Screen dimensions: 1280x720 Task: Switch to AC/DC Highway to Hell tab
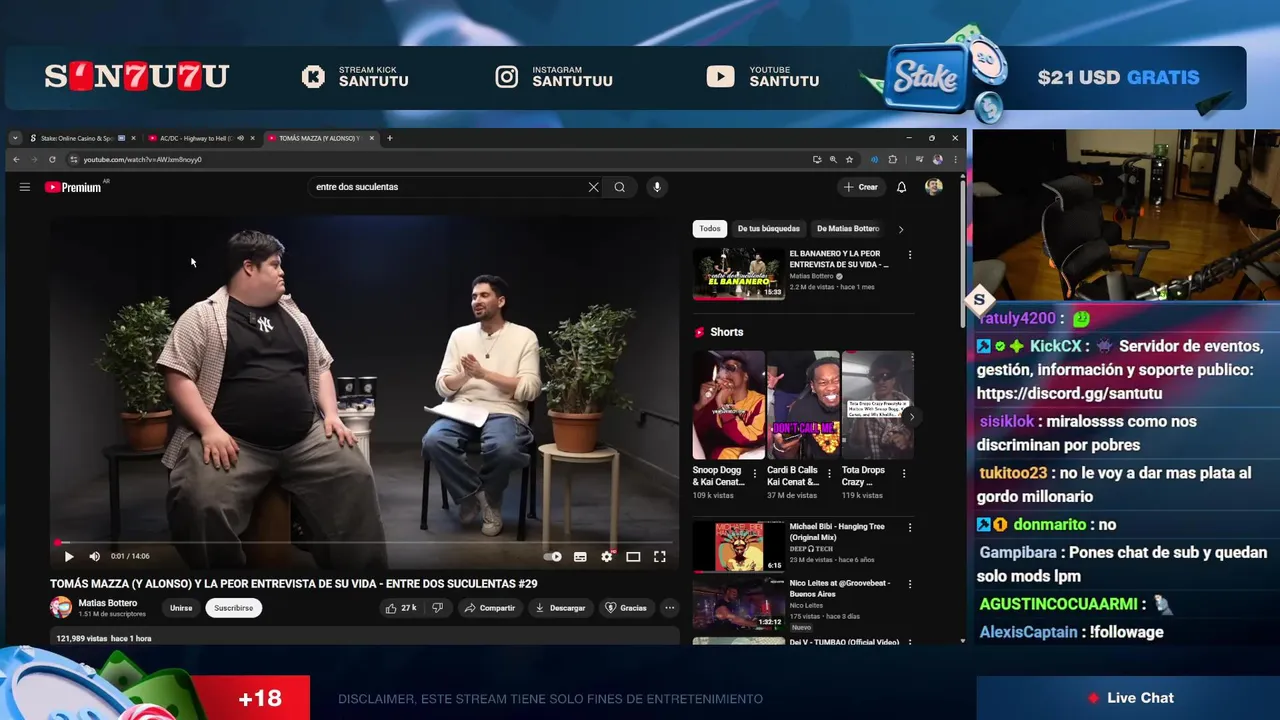tap(196, 138)
